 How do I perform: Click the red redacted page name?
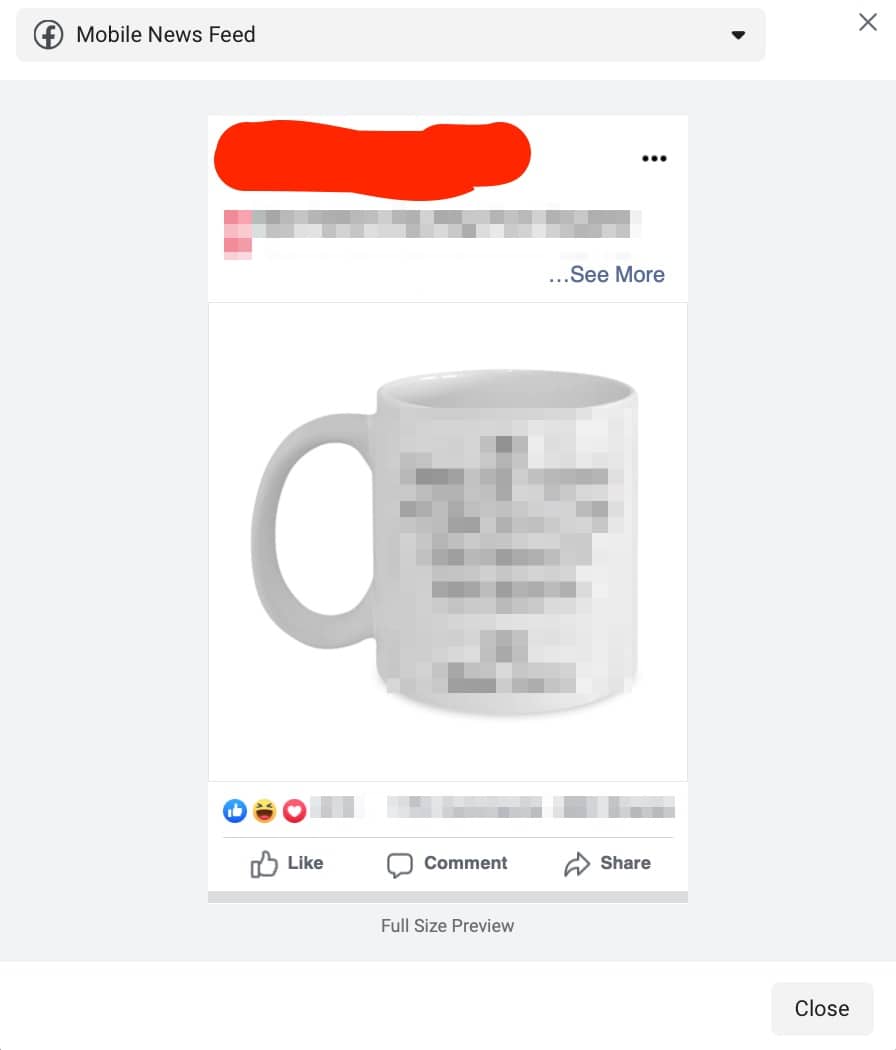[372, 160]
